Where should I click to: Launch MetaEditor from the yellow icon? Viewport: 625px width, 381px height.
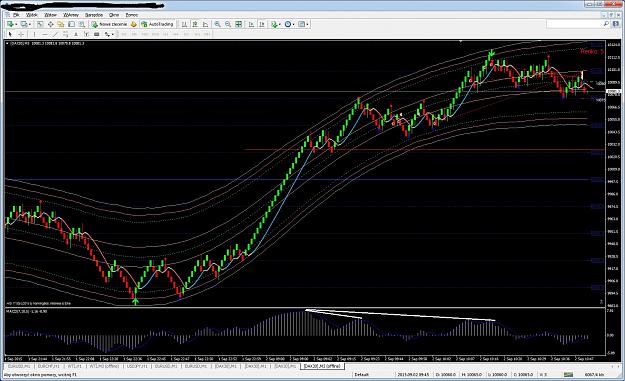click(x=134, y=24)
